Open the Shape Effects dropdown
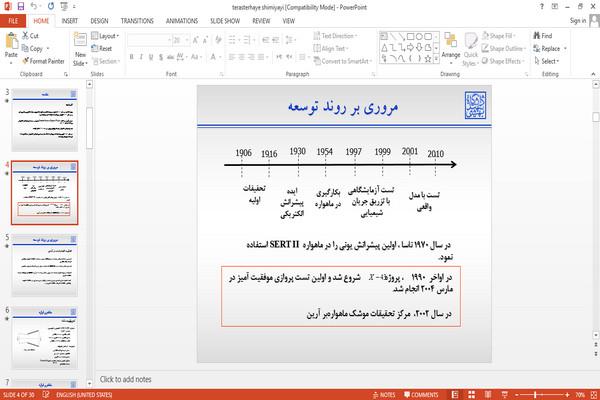Screen dimensions: 600x400 click(x=503, y=61)
